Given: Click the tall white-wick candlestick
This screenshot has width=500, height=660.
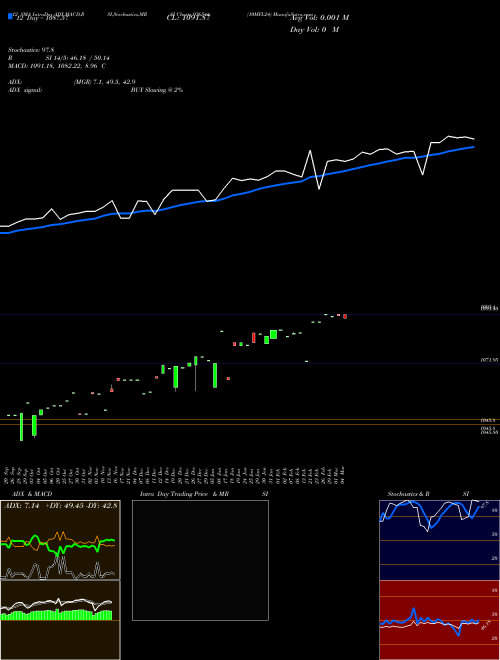Looking at the screenshot, I should point(196,373).
